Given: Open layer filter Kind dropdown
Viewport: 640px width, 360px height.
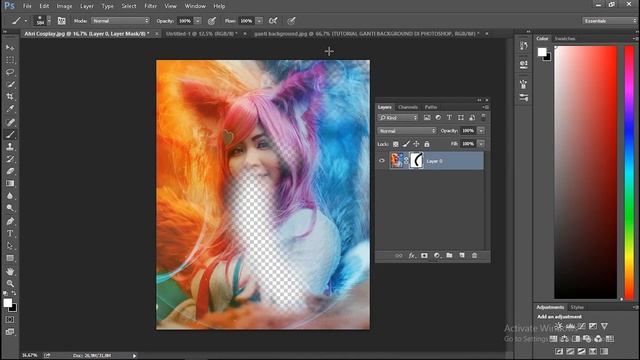Looking at the screenshot, I should [398, 118].
